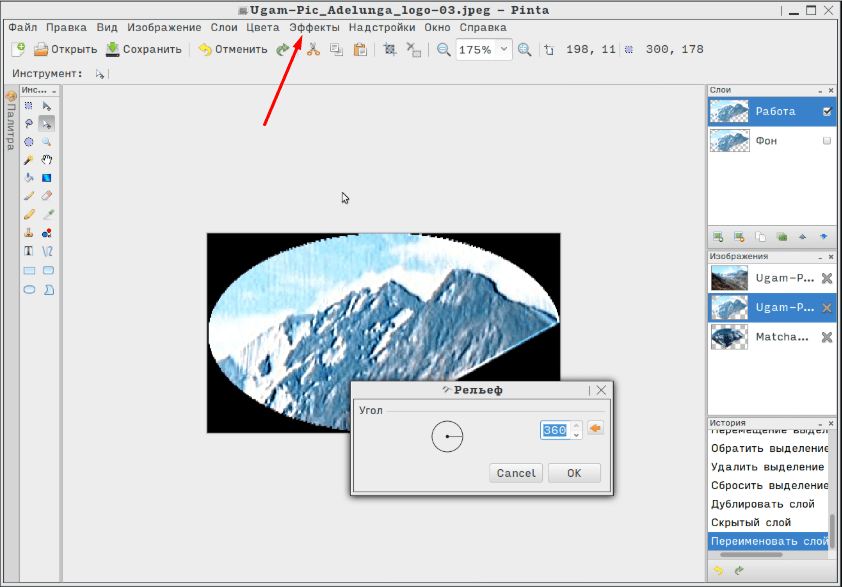Image resolution: width=842 pixels, height=587 pixels.
Task: Collapse the Слои panel
Action: tap(819, 91)
